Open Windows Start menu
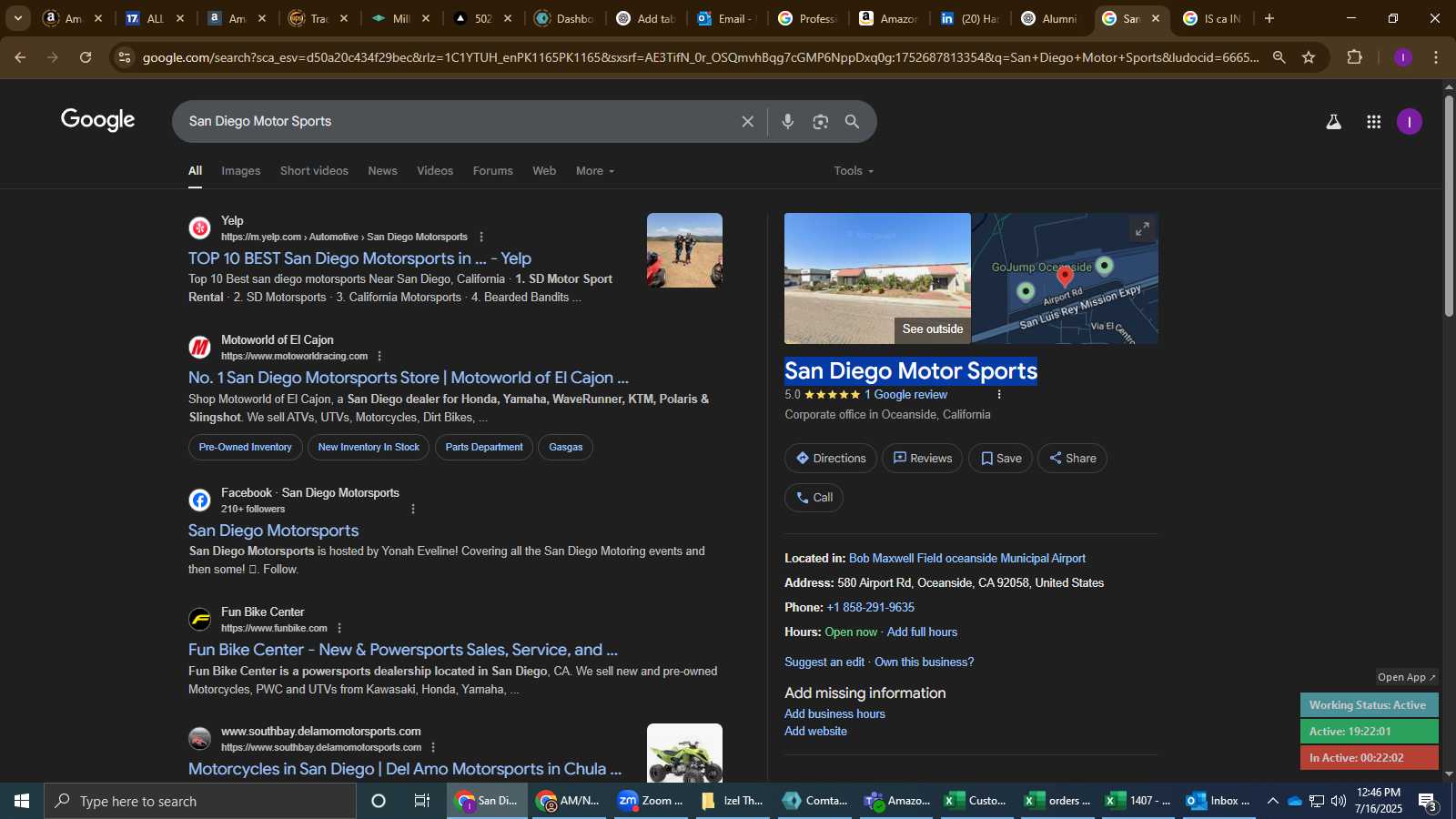This screenshot has height=819, width=1456. click(x=22, y=801)
